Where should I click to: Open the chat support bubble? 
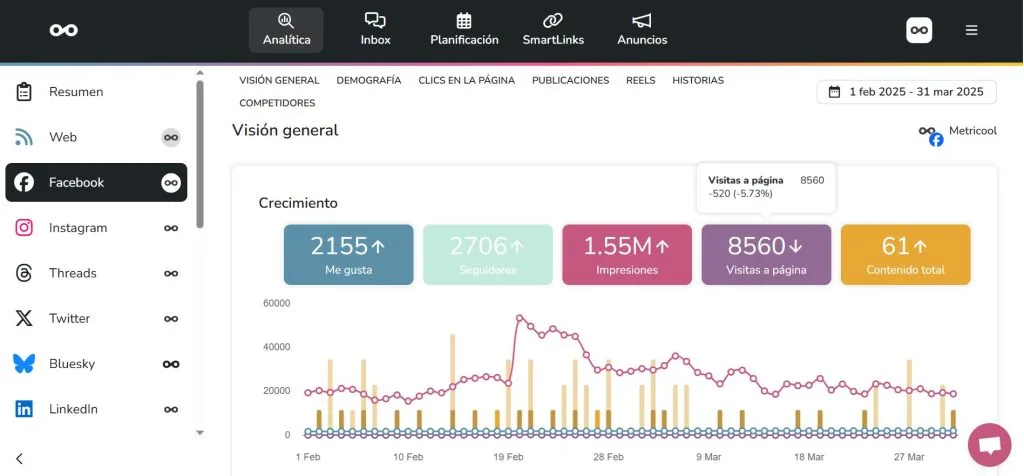[x=989, y=445]
